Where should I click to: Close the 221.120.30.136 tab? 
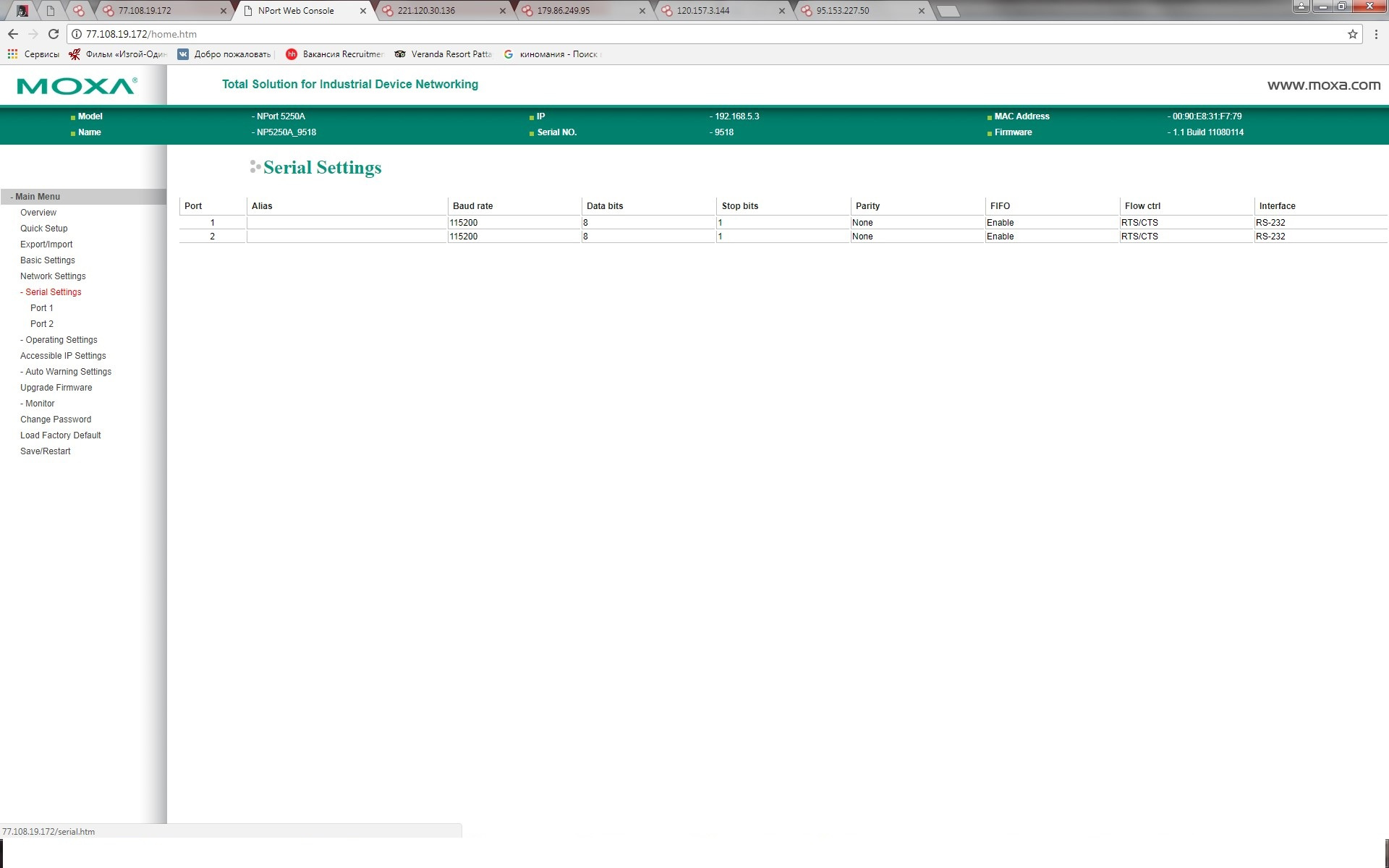[503, 11]
